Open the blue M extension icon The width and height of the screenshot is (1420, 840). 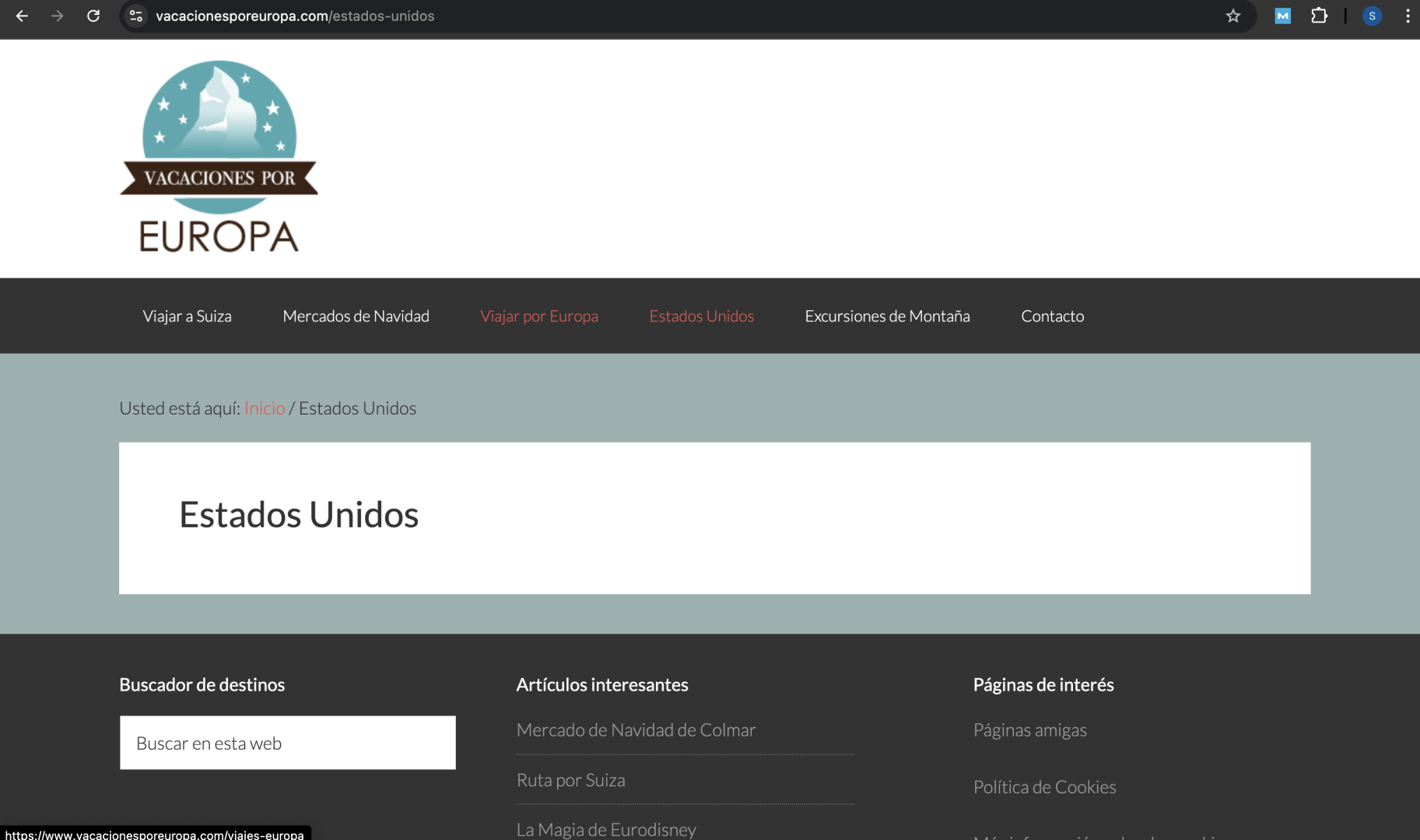(1282, 16)
